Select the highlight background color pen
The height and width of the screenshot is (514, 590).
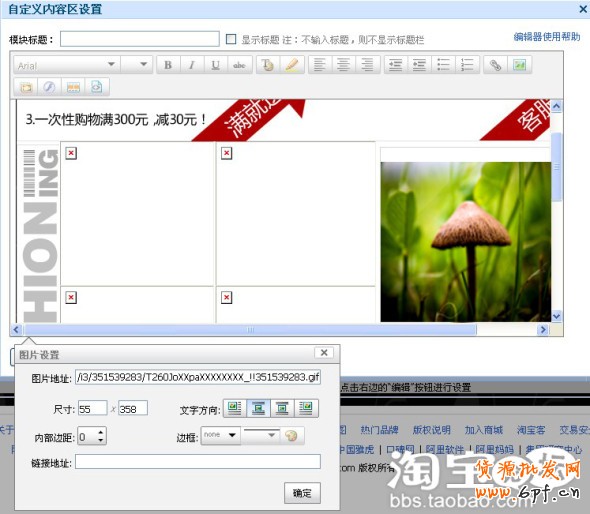click(x=292, y=65)
